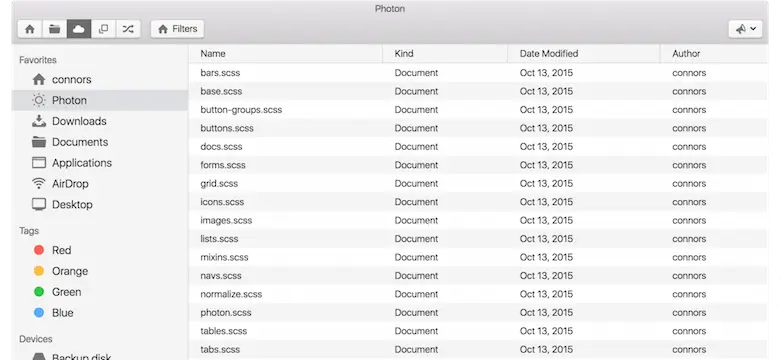This screenshot has height=360, width=780.
Task: Select the mixins.scss file
Action: coord(478,257)
